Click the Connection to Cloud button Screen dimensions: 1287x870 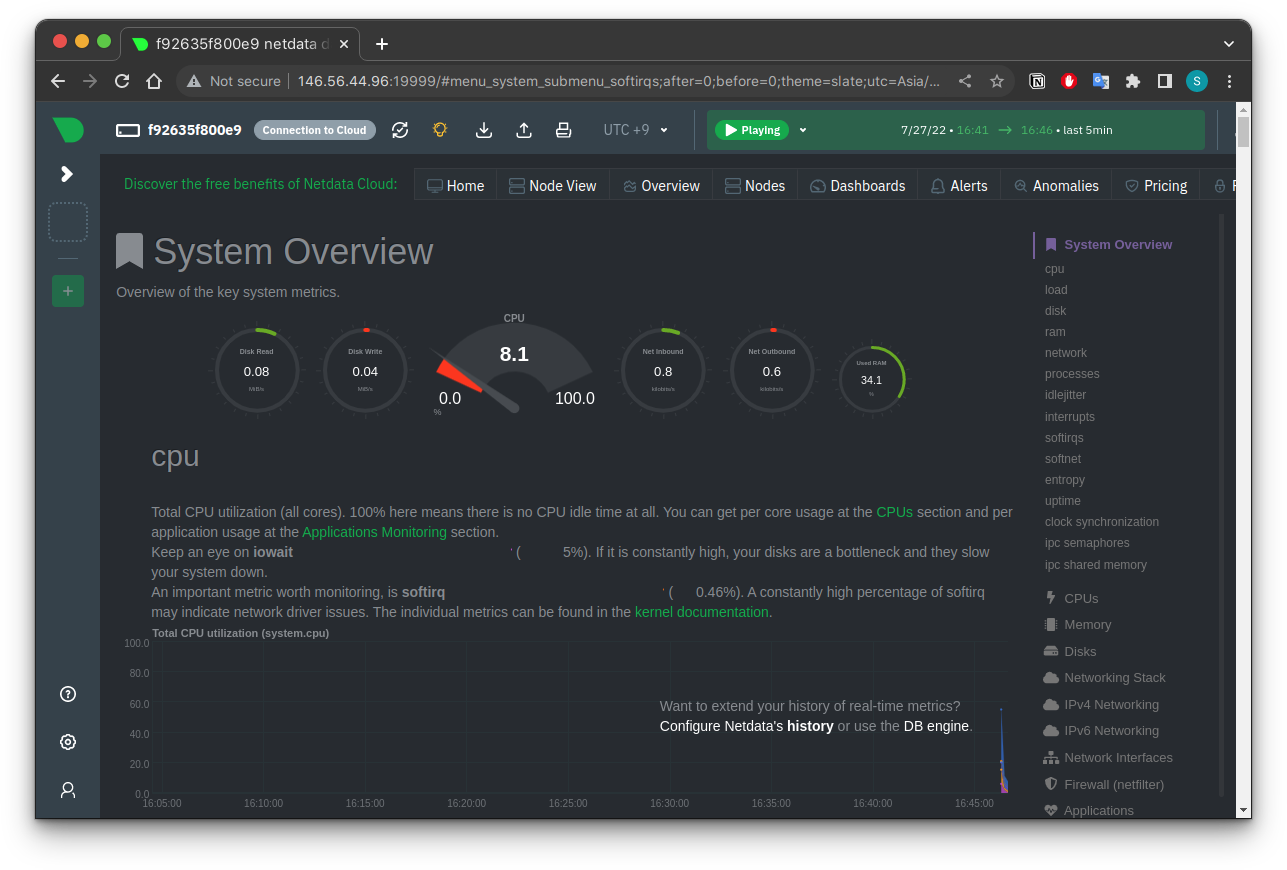[x=314, y=130]
